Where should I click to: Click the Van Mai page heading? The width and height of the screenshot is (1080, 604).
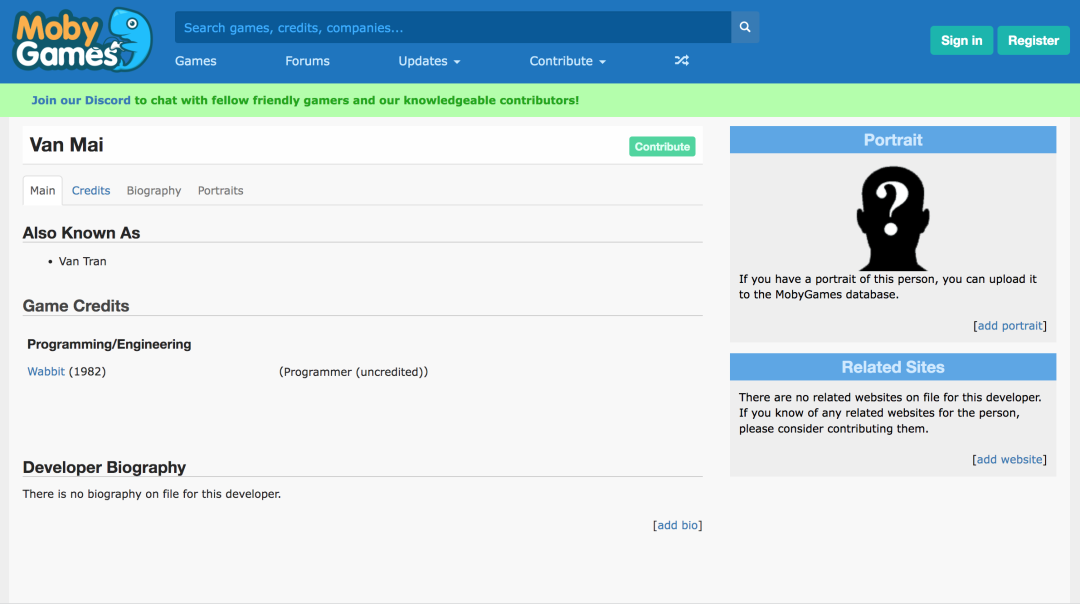tap(67, 145)
